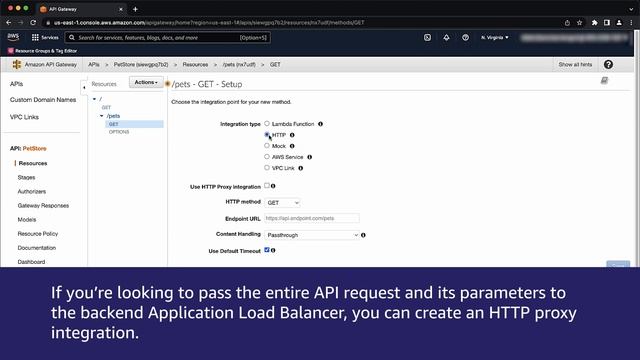Click PetStore API name link

click(35, 149)
